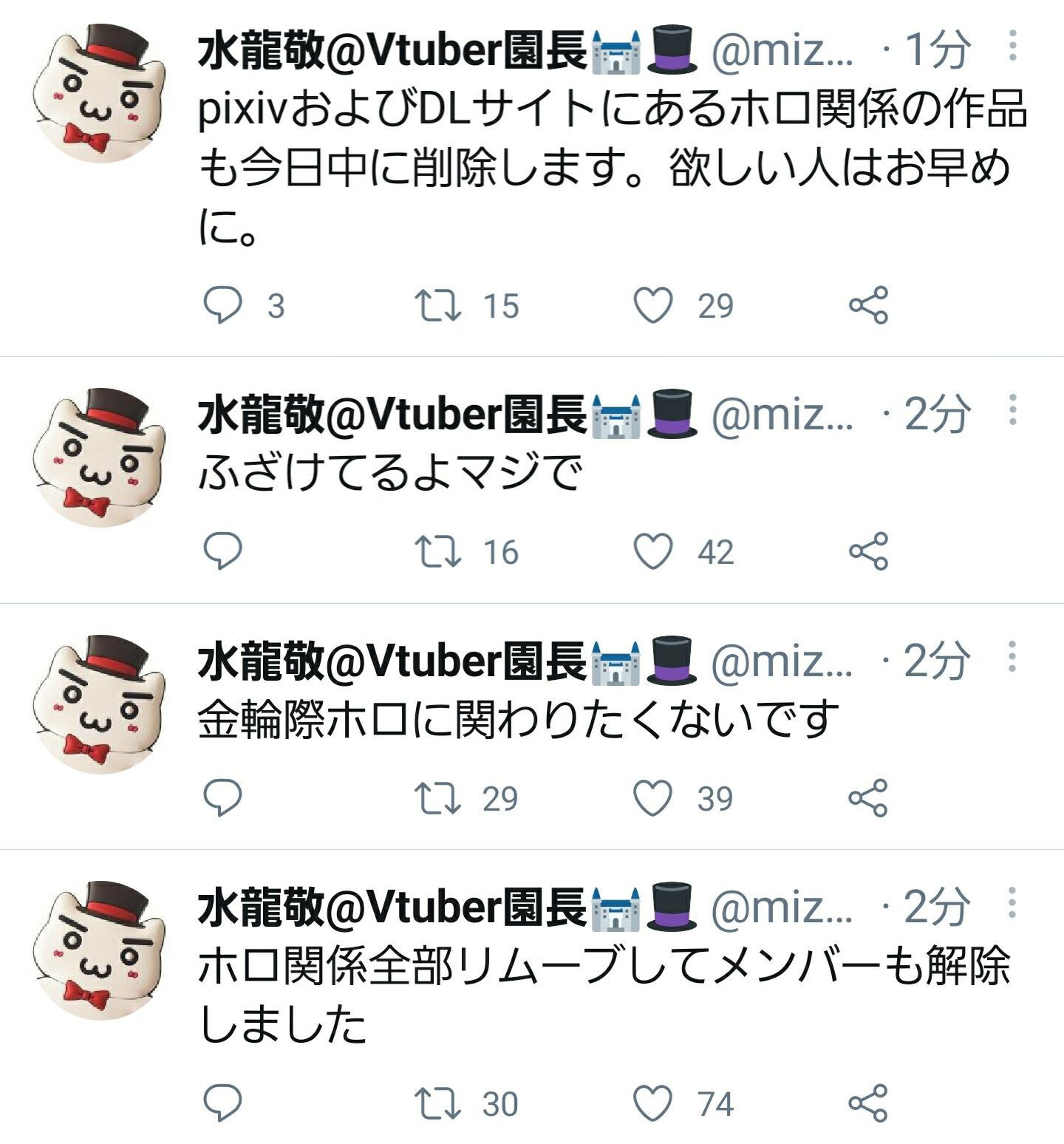Retweet the tweet with 30 retweets
1064x1144 pixels.
tap(437, 1103)
